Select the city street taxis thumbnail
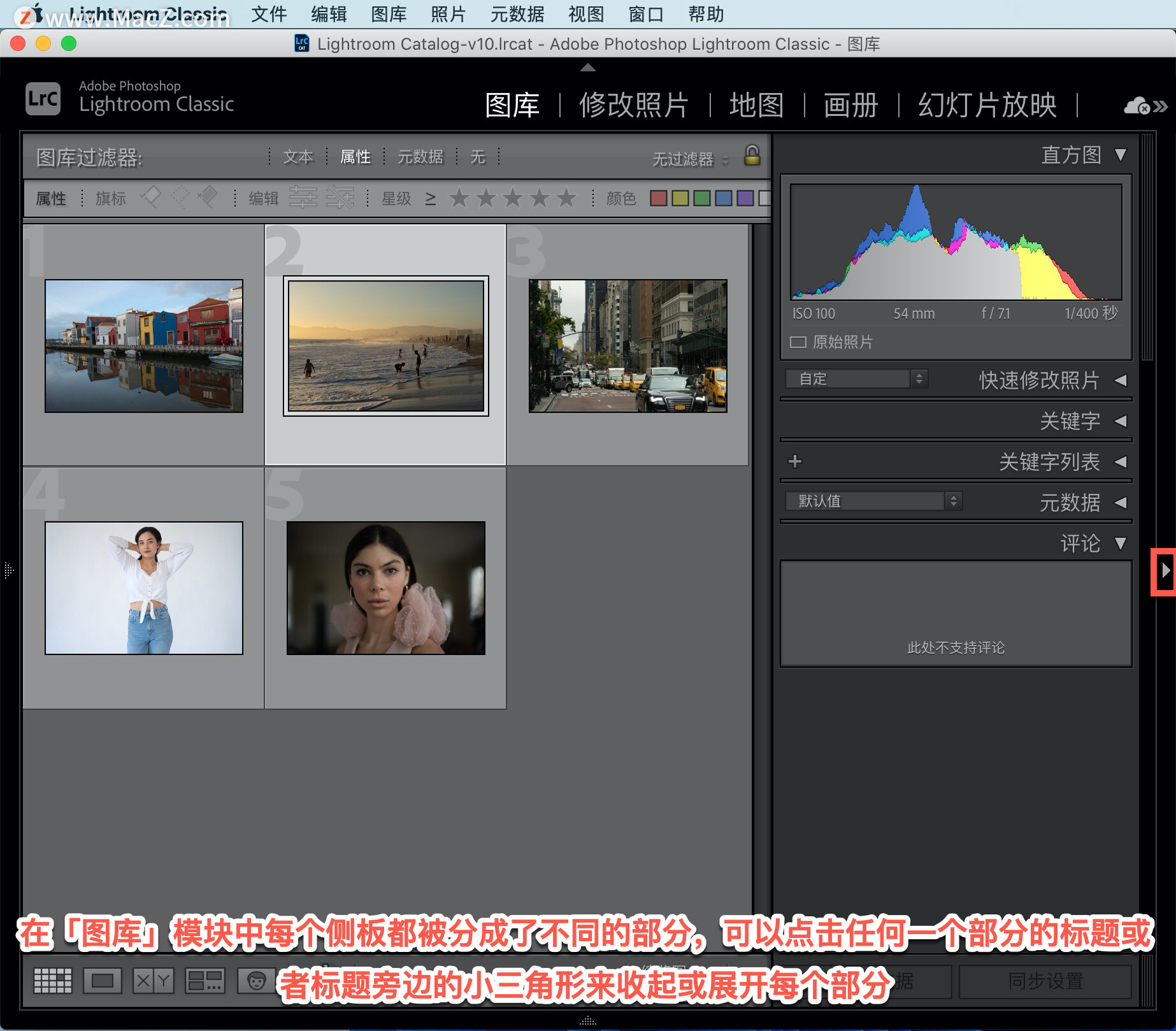This screenshot has height=1031, width=1176. point(628,346)
